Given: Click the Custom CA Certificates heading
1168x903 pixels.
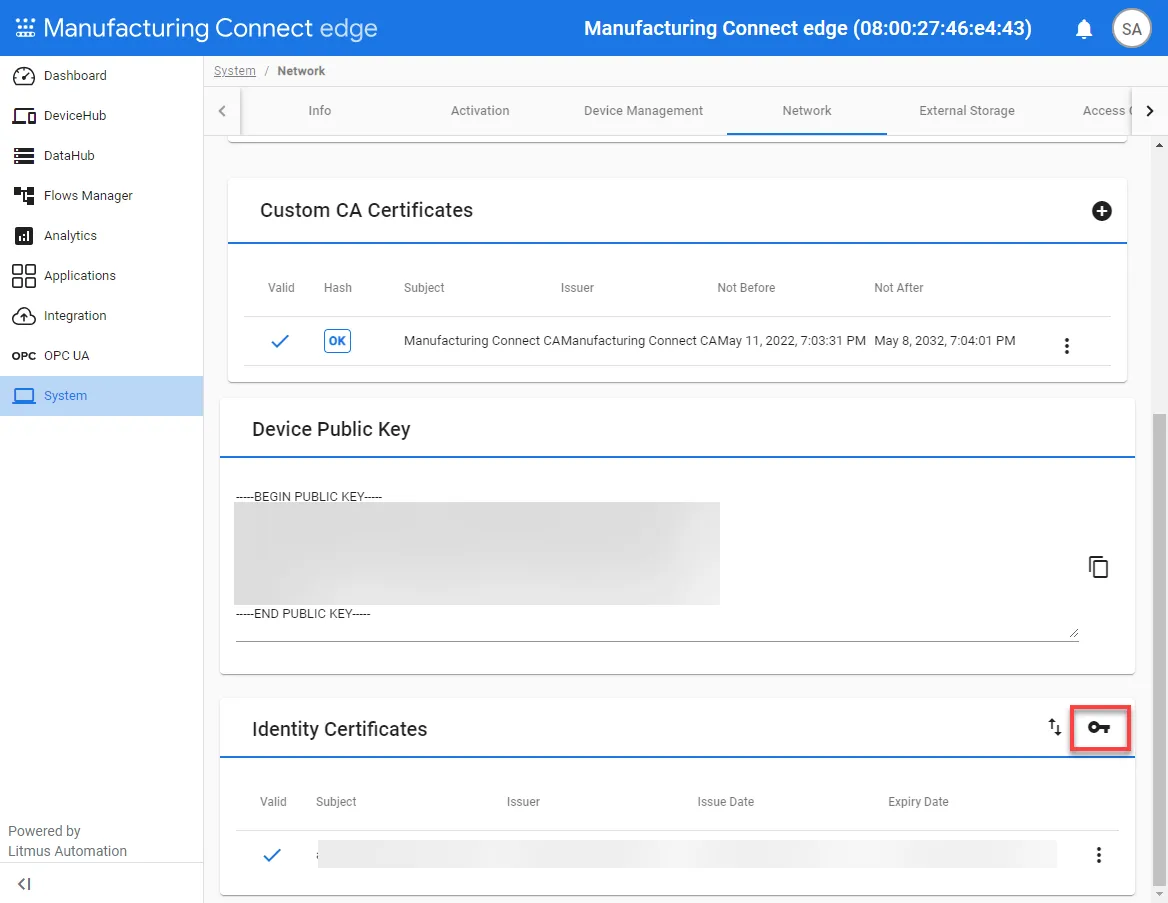Looking at the screenshot, I should coord(366,210).
